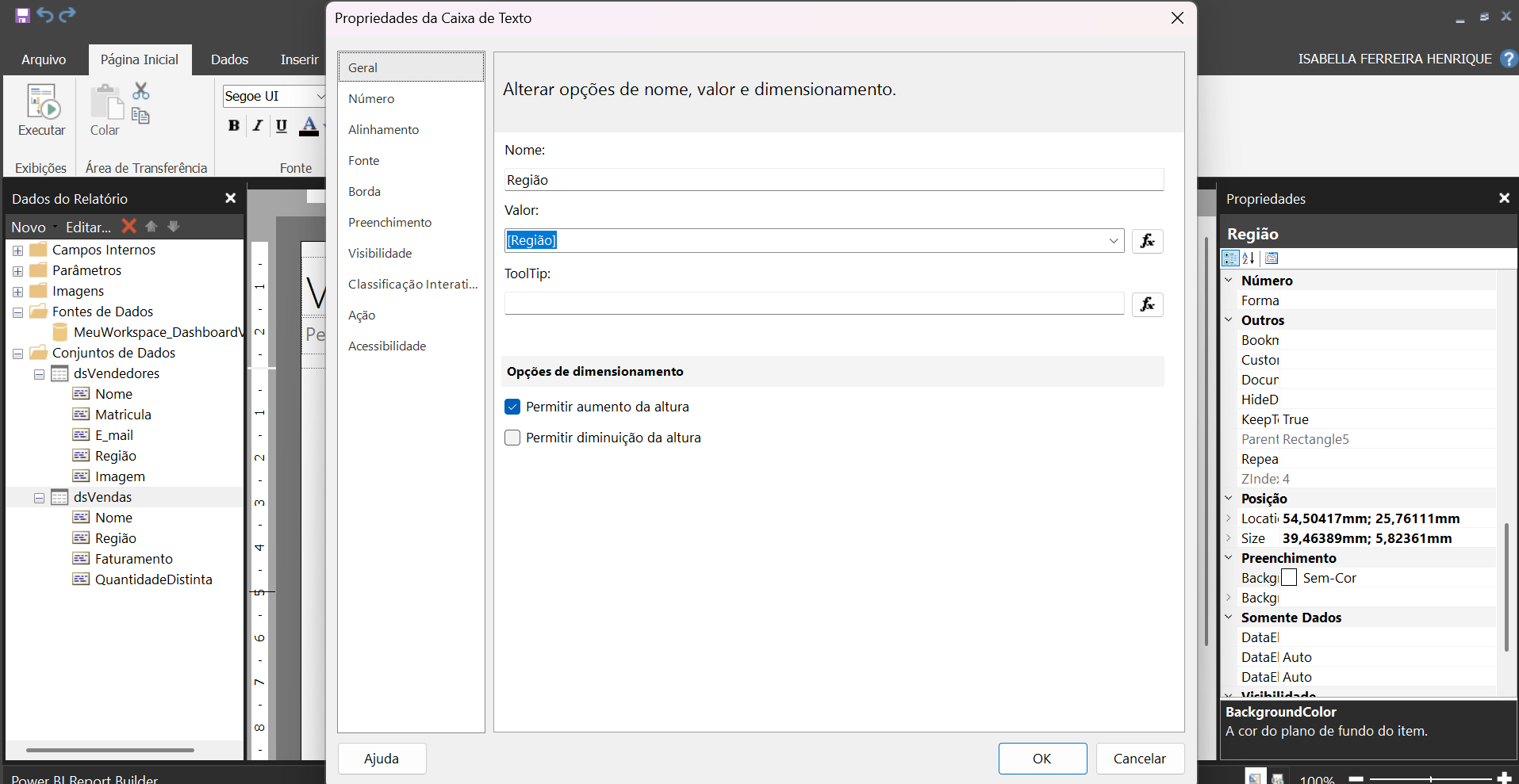Screen dimensions: 1519x784
Task: Click the Undo arrow icon
Action: [44, 15]
